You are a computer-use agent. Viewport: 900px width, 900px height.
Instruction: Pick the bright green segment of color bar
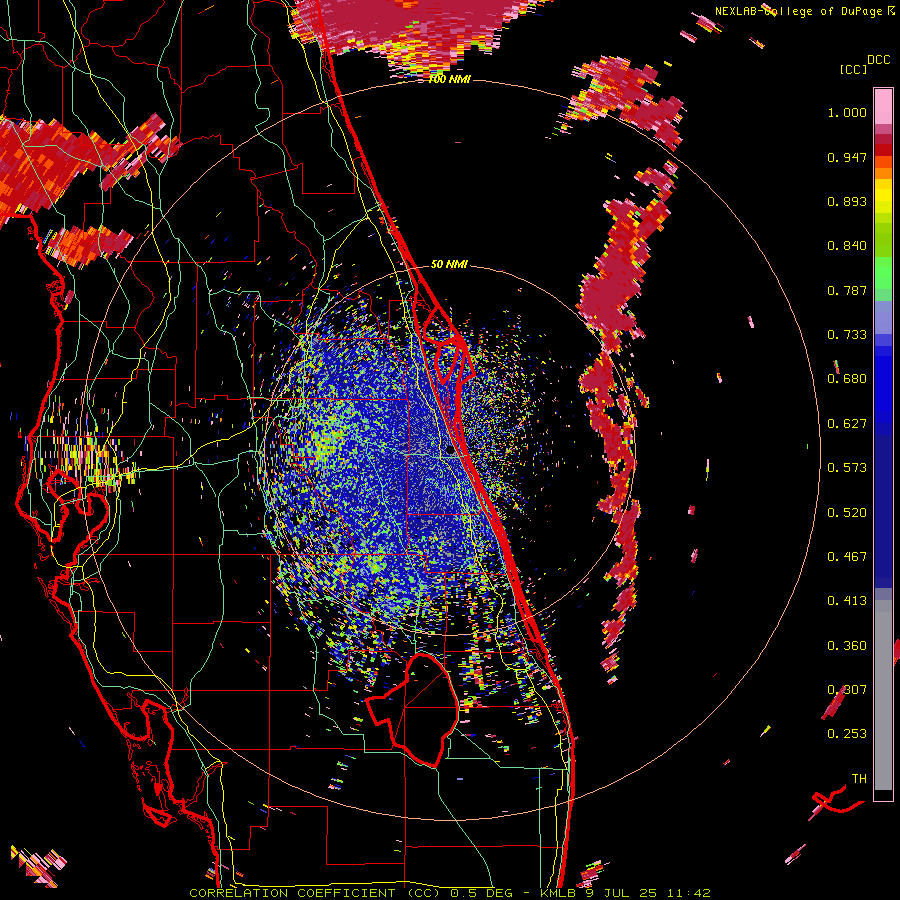coord(883,271)
